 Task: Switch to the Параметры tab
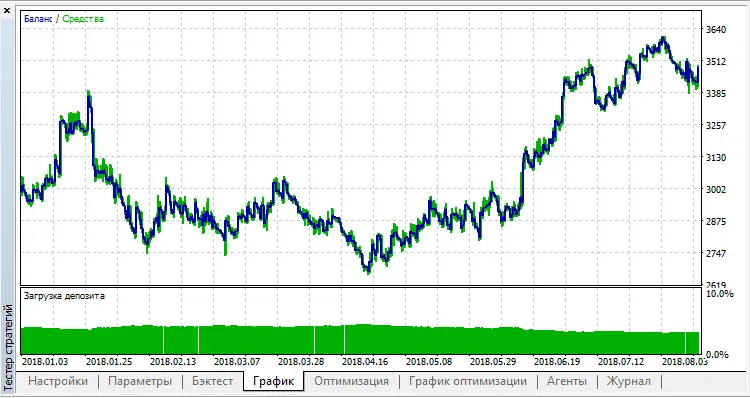[x=140, y=381]
